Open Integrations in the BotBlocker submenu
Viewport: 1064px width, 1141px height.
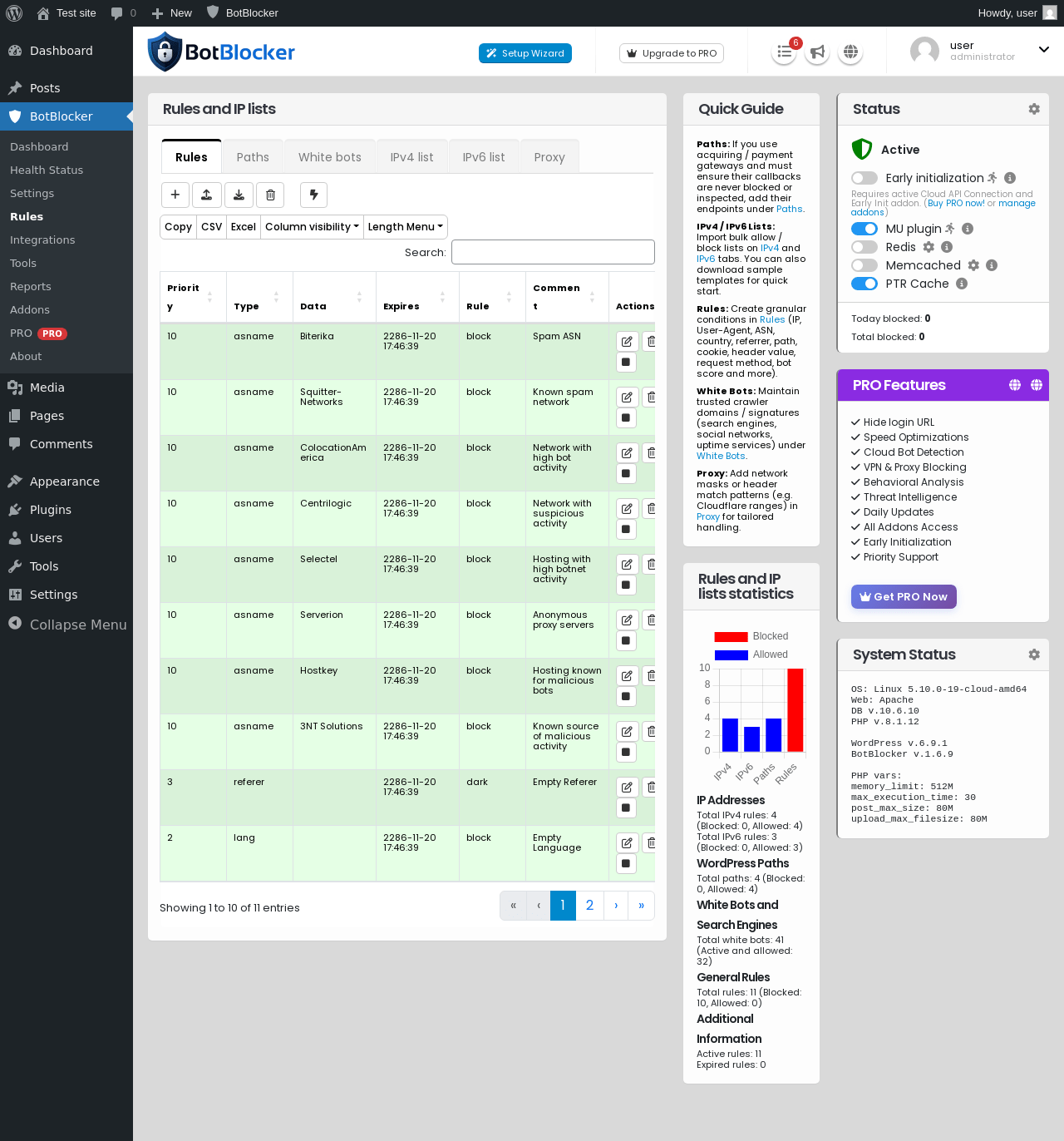point(42,240)
